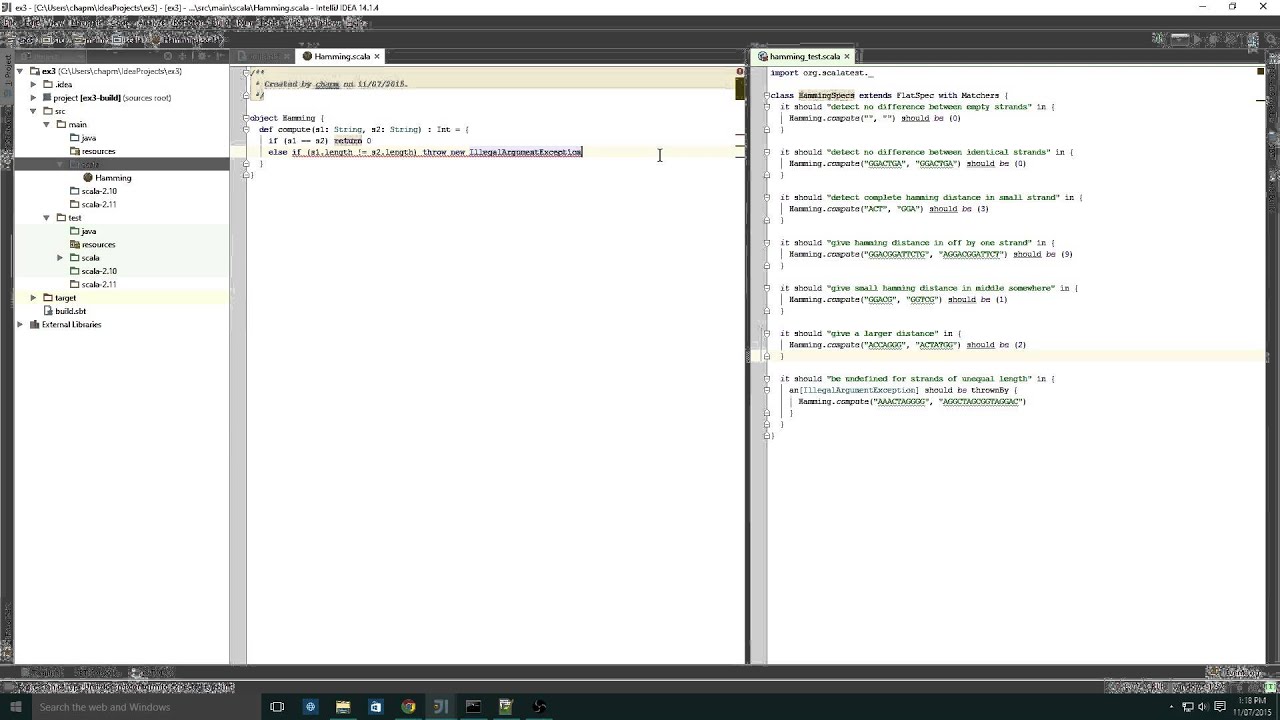
Task: Click the IntelliJ IDEA taskbar icon
Action: (x=440, y=707)
